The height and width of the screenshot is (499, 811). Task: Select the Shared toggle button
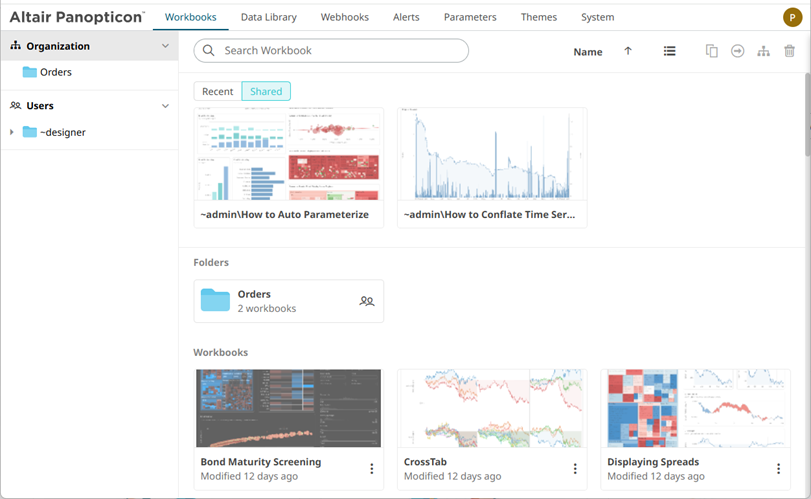pyautogui.click(x=266, y=91)
